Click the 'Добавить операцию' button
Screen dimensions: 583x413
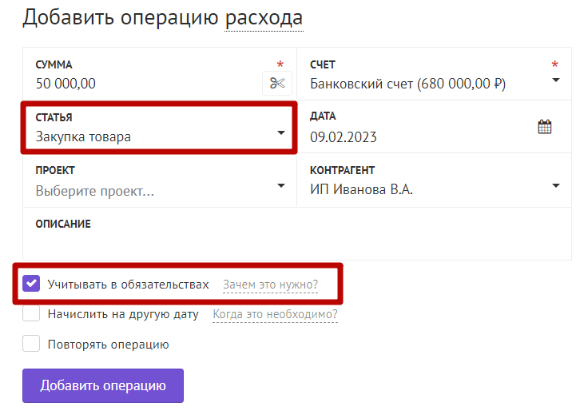coord(103,385)
